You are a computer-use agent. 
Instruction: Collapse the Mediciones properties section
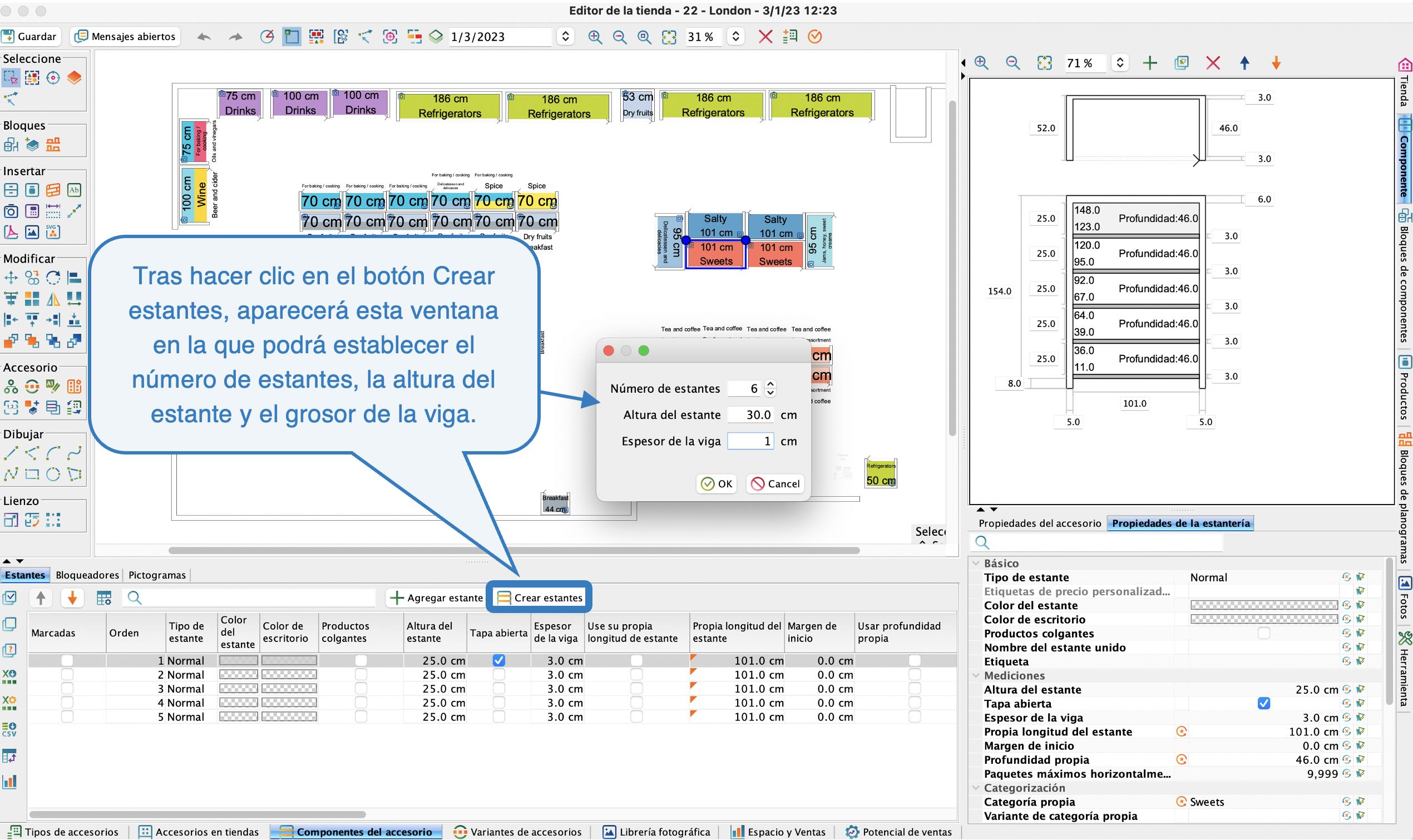click(x=976, y=675)
